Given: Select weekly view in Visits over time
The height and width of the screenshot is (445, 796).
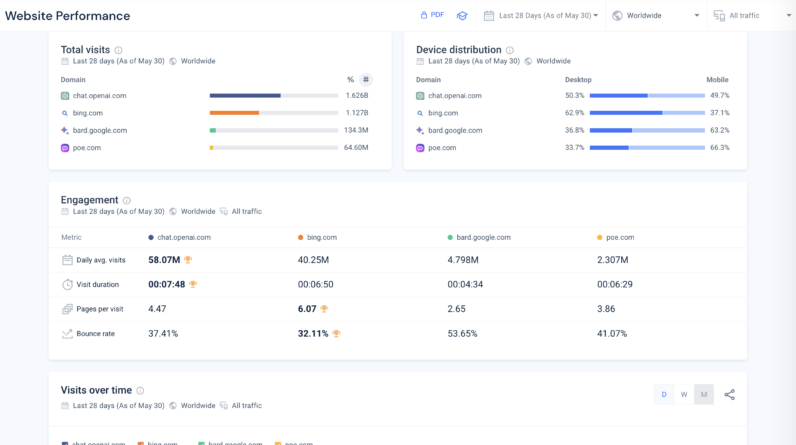Looking at the screenshot, I should [684, 395].
